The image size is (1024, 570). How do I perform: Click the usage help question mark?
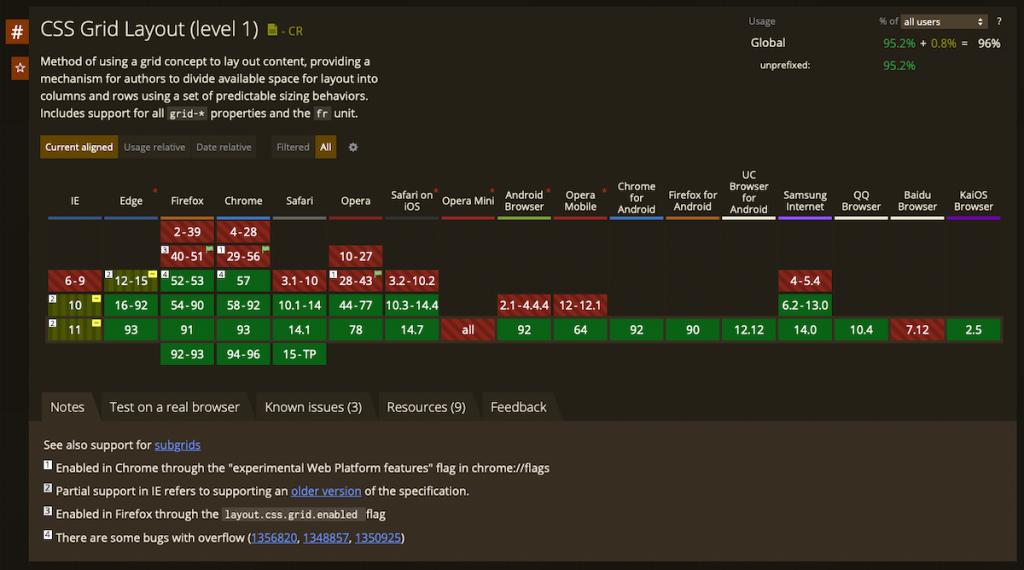click(x=999, y=22)
